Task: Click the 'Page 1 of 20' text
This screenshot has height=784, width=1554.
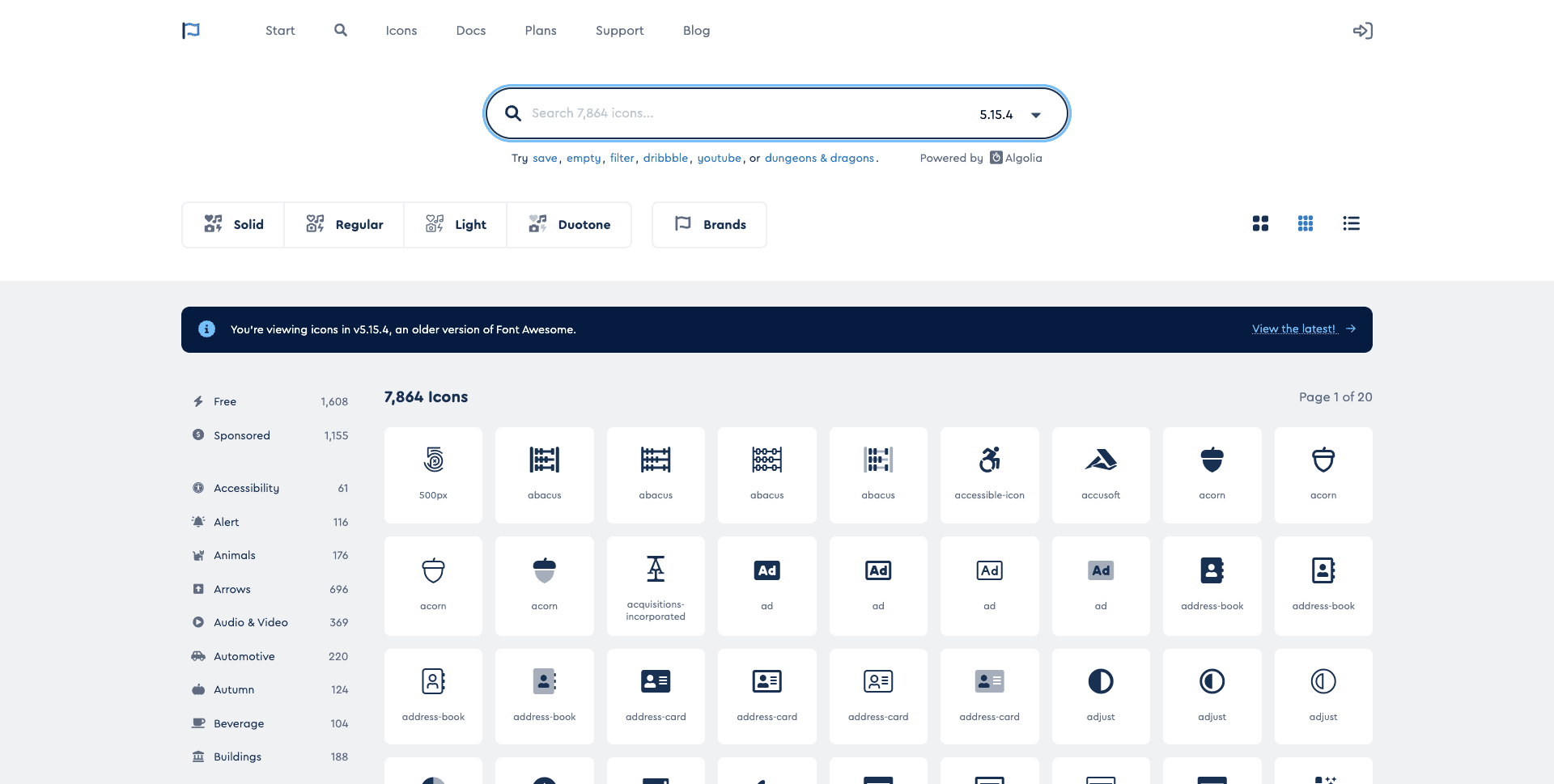Action: click(1335, 397)
